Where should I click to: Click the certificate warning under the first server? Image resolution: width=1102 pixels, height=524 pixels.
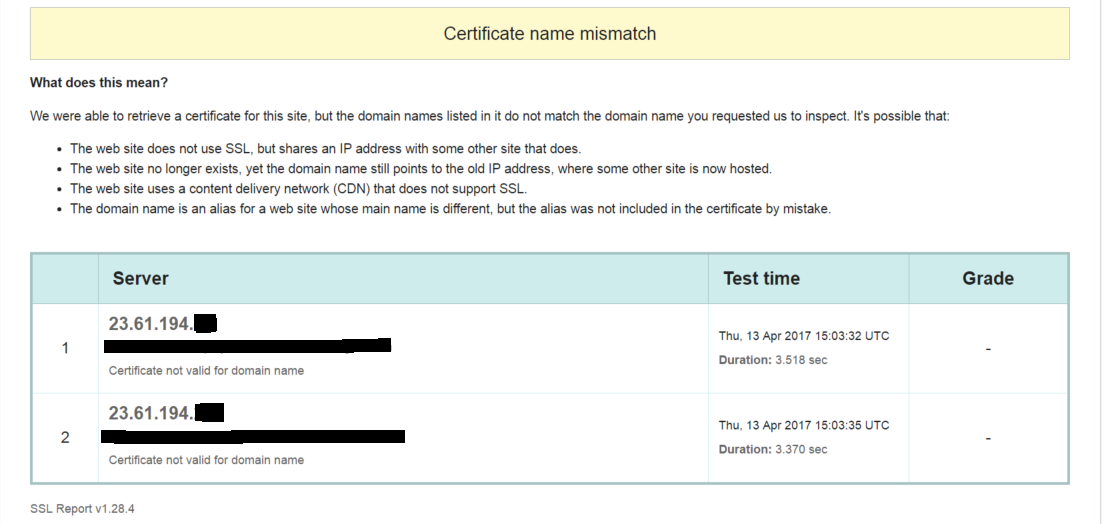pyautogui.click(x=206, y=370)
